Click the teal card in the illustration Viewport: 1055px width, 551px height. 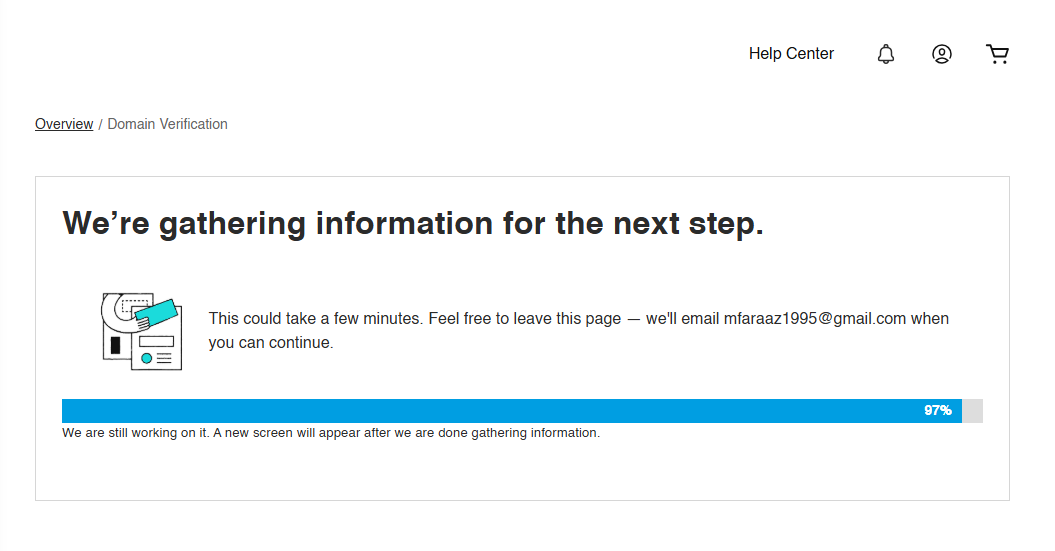[x=156, y=314]
